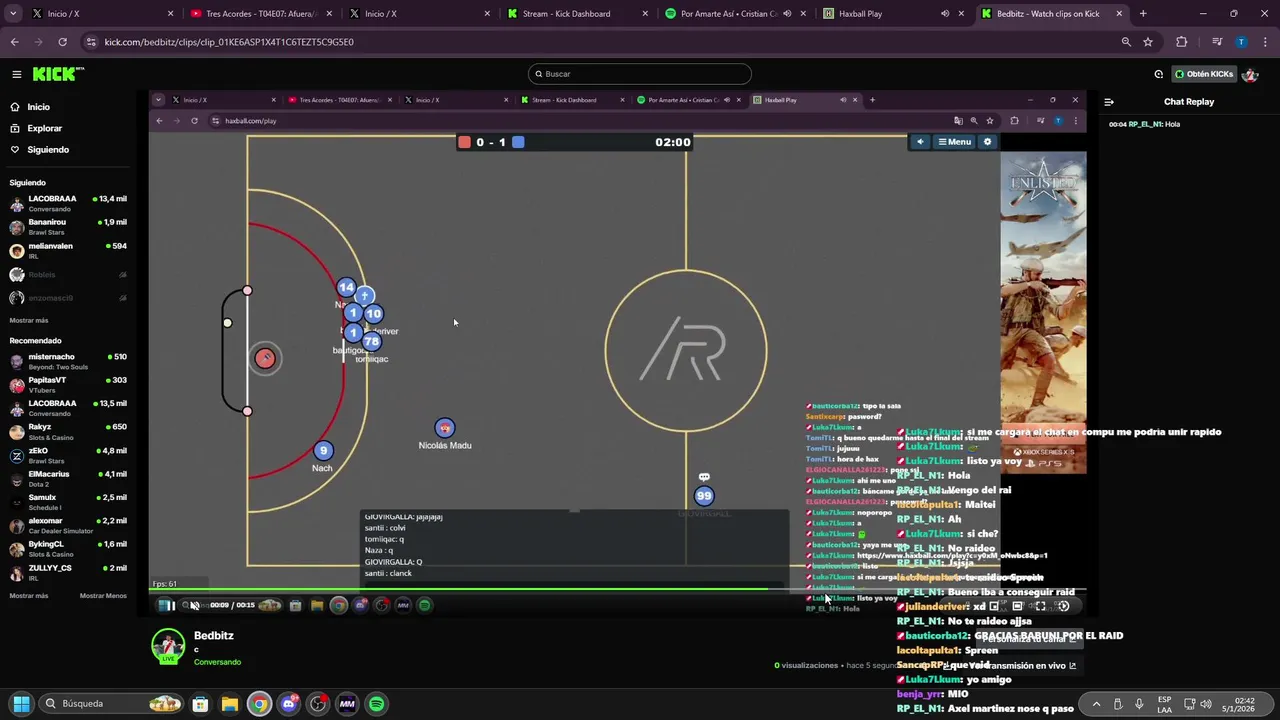Go back in browser toolbar
Screen dimensions: 1280x720
point(14,42)
